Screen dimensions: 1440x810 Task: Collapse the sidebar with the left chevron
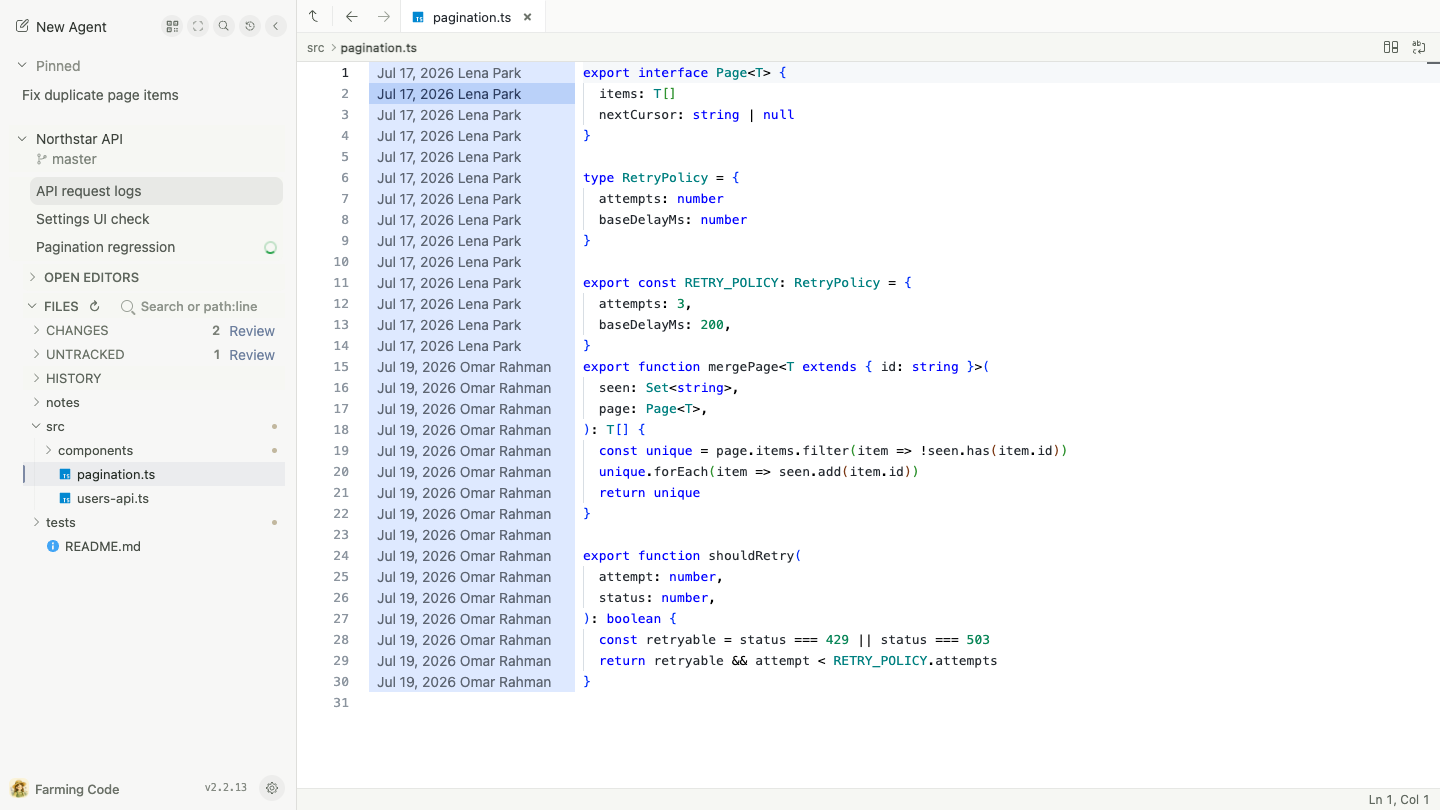click(276, 27)
